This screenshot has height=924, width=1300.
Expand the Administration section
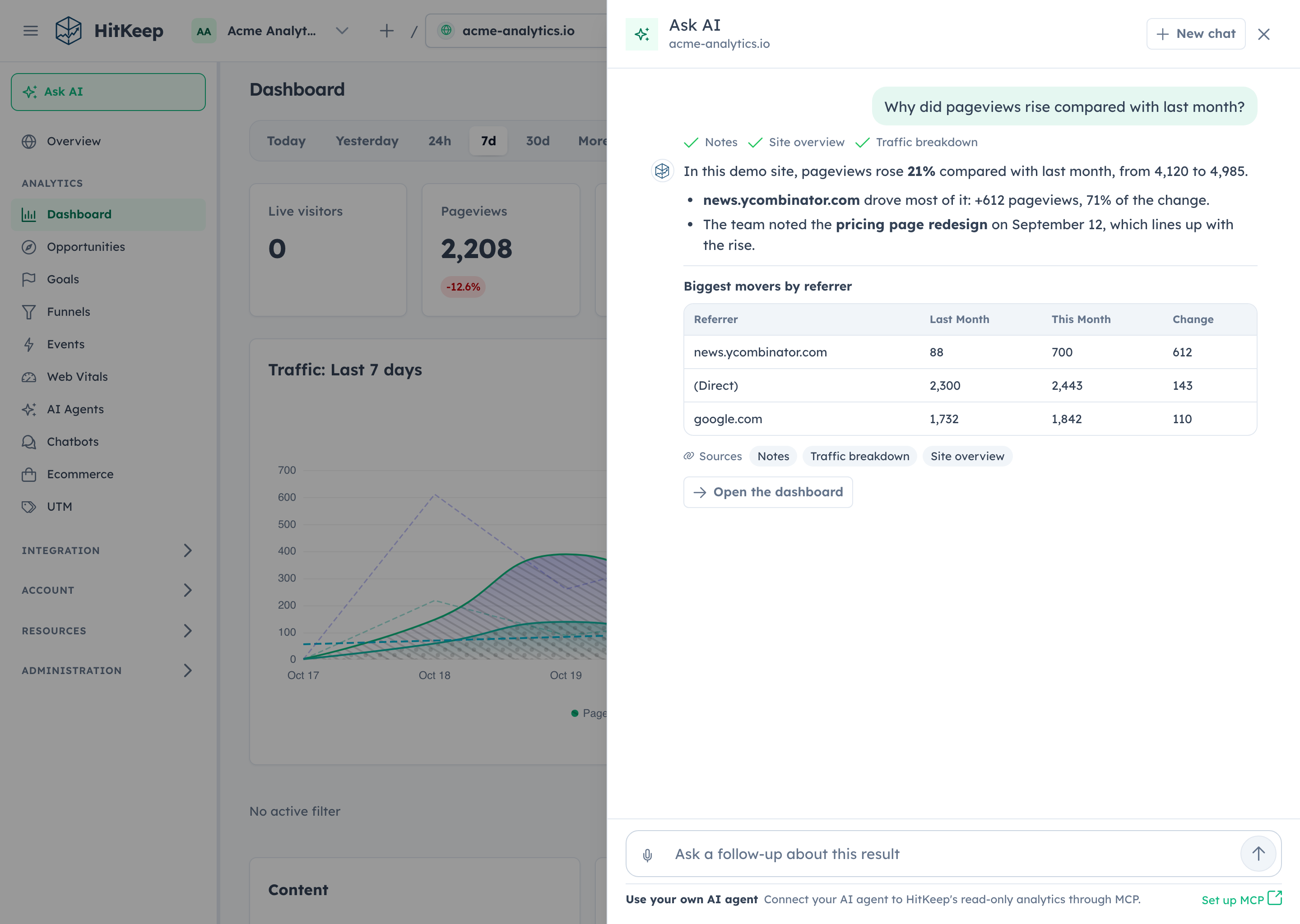click(x=108, y=670)
